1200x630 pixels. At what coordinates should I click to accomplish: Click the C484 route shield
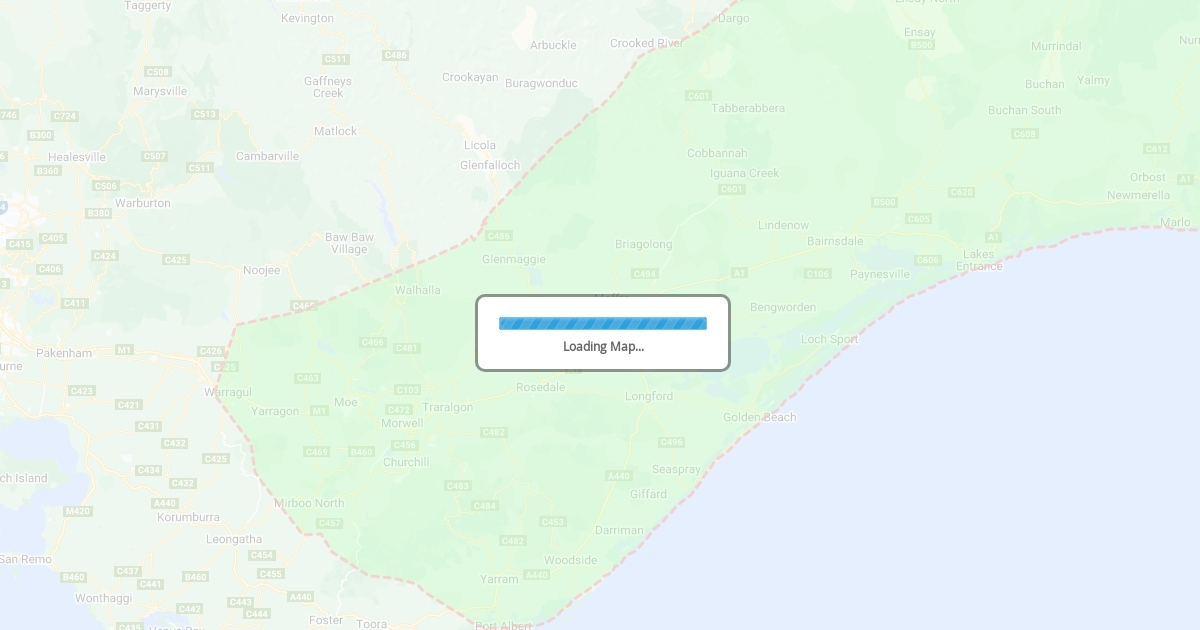pos(484,506)
